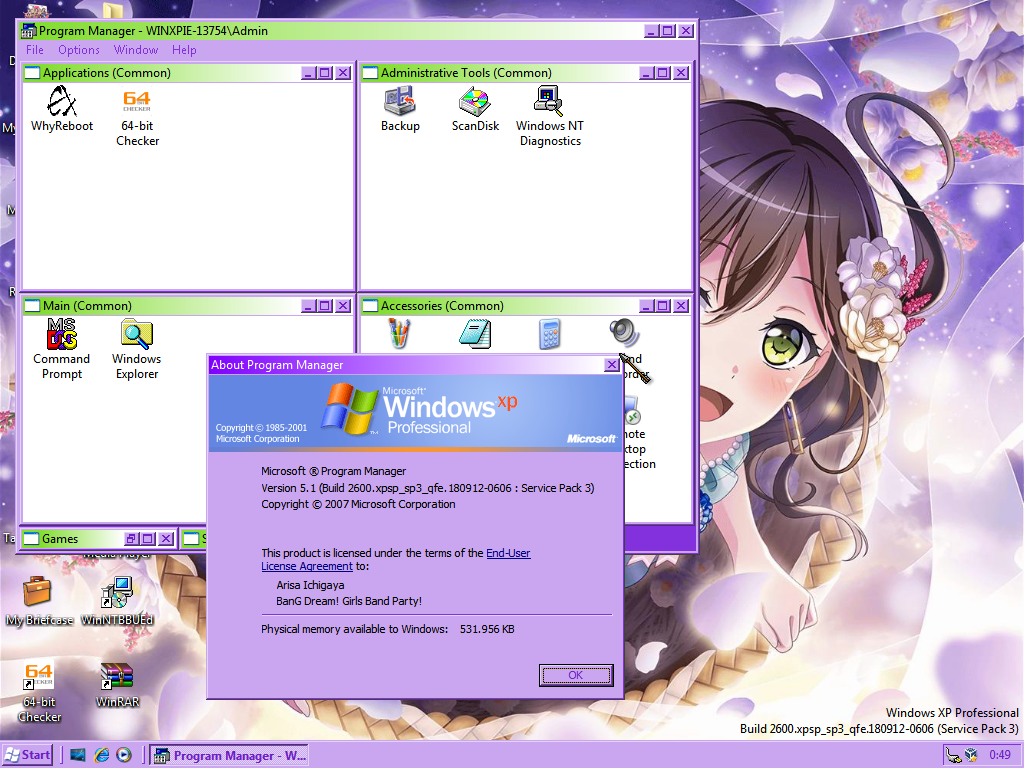This screenshot has height=768, width=1024.
Task: Click Program Manager taskbar button
Action: [229, 756]
